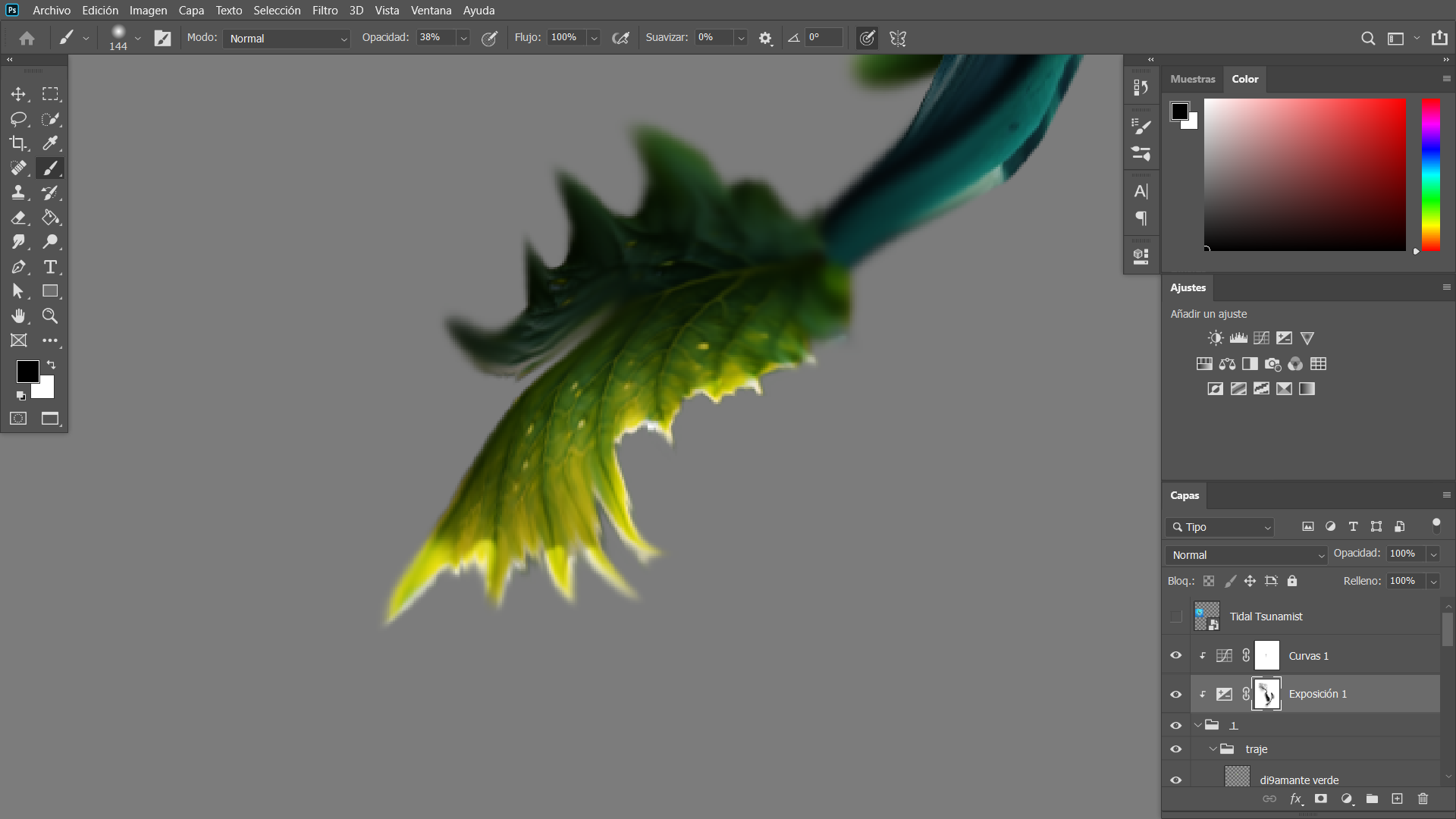The width and height of the screenshot is (1456, 819).
Task: Select the Smudge tool
Action: (18, 242)
